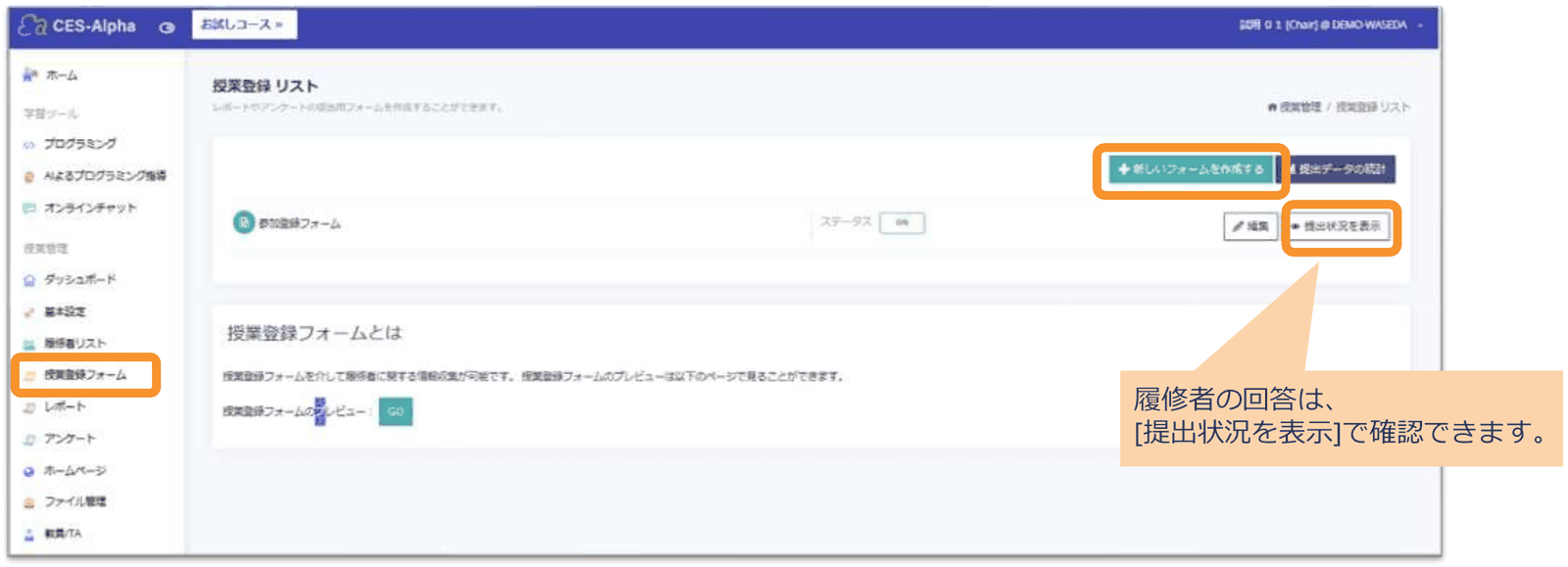Open オンラインチャット in the sidebar

tap(90, 209)
